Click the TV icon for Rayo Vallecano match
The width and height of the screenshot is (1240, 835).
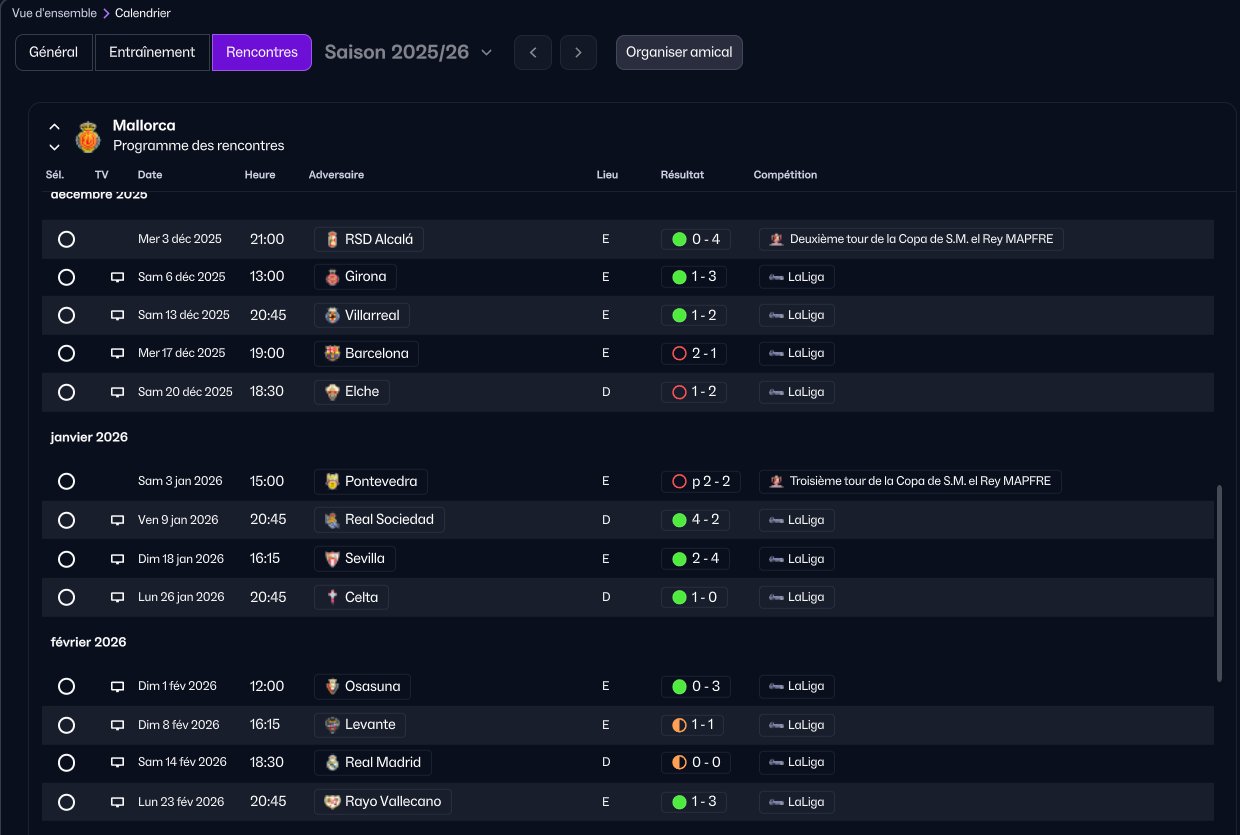tap(117, 802)
